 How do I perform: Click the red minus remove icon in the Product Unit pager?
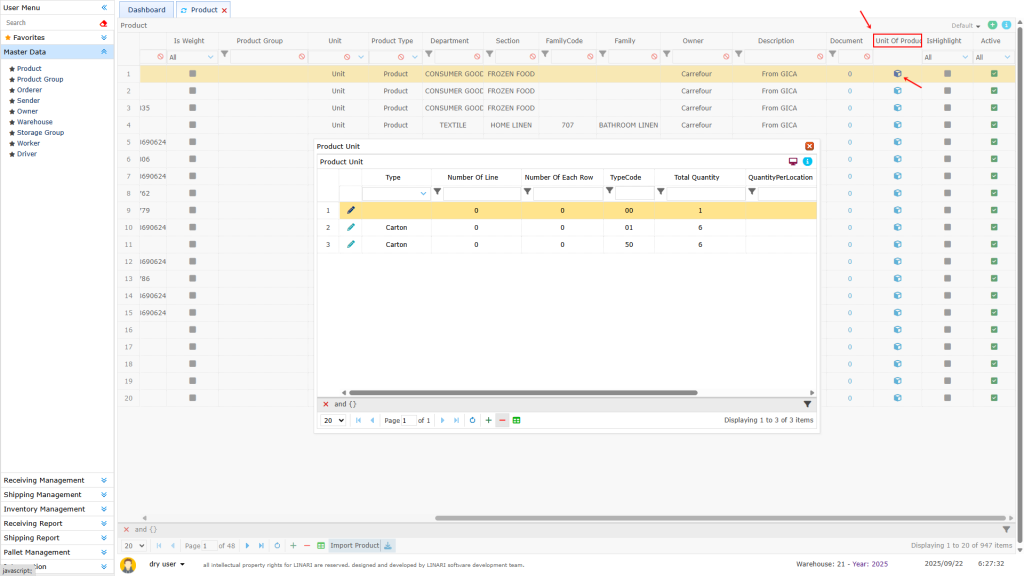pyautogui.click(x=502, y=421)
